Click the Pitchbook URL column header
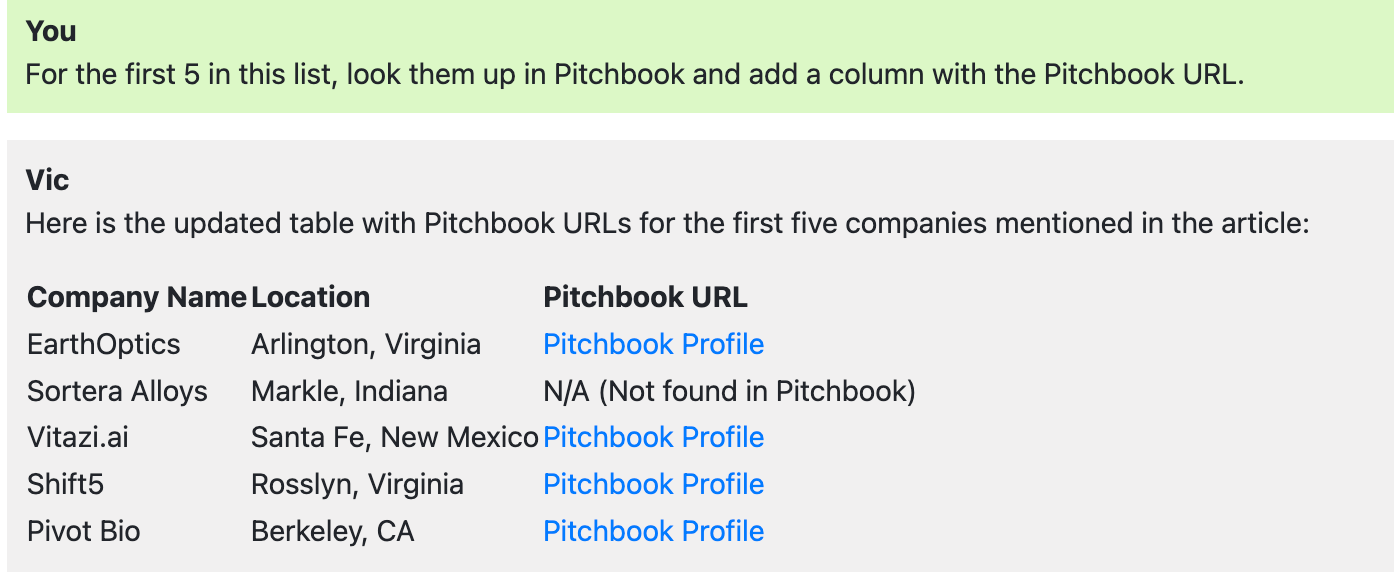This screenshot has height=586, width=1394. (x=645, y=297)
